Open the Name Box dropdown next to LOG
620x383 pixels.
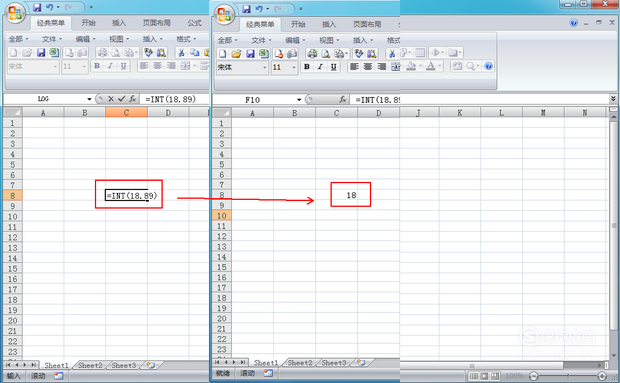point(89,99)
